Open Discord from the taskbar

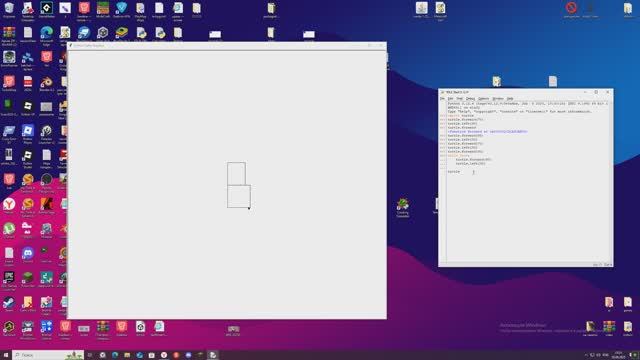tap(188, 355)
